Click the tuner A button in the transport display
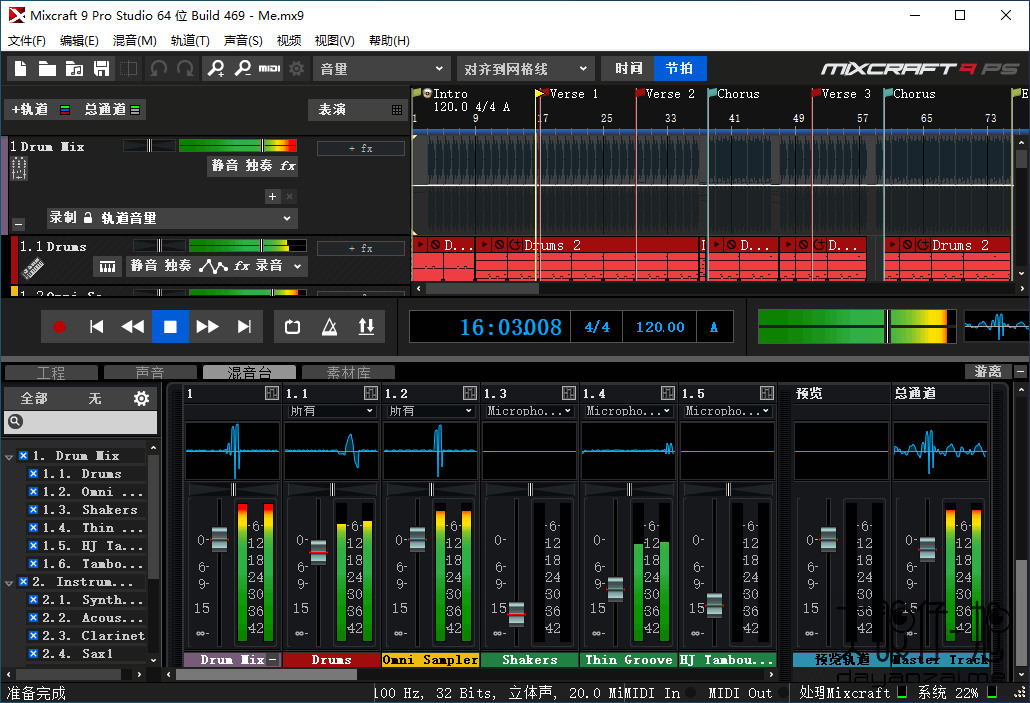The width and height of the screenshot is (1030, 703). tap(714, 327)
